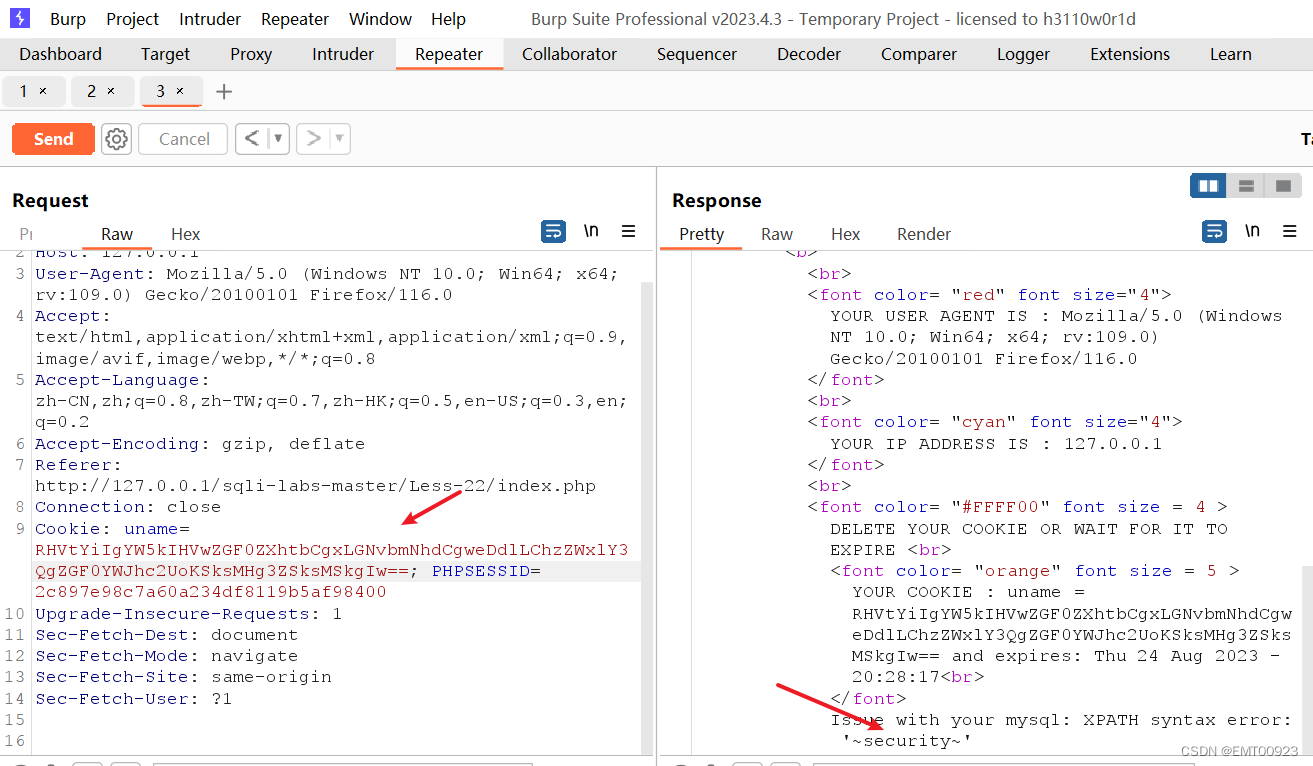The image size is (1313, 766).
Task: Select side-by-side layout view
Action: (1208, 186)
